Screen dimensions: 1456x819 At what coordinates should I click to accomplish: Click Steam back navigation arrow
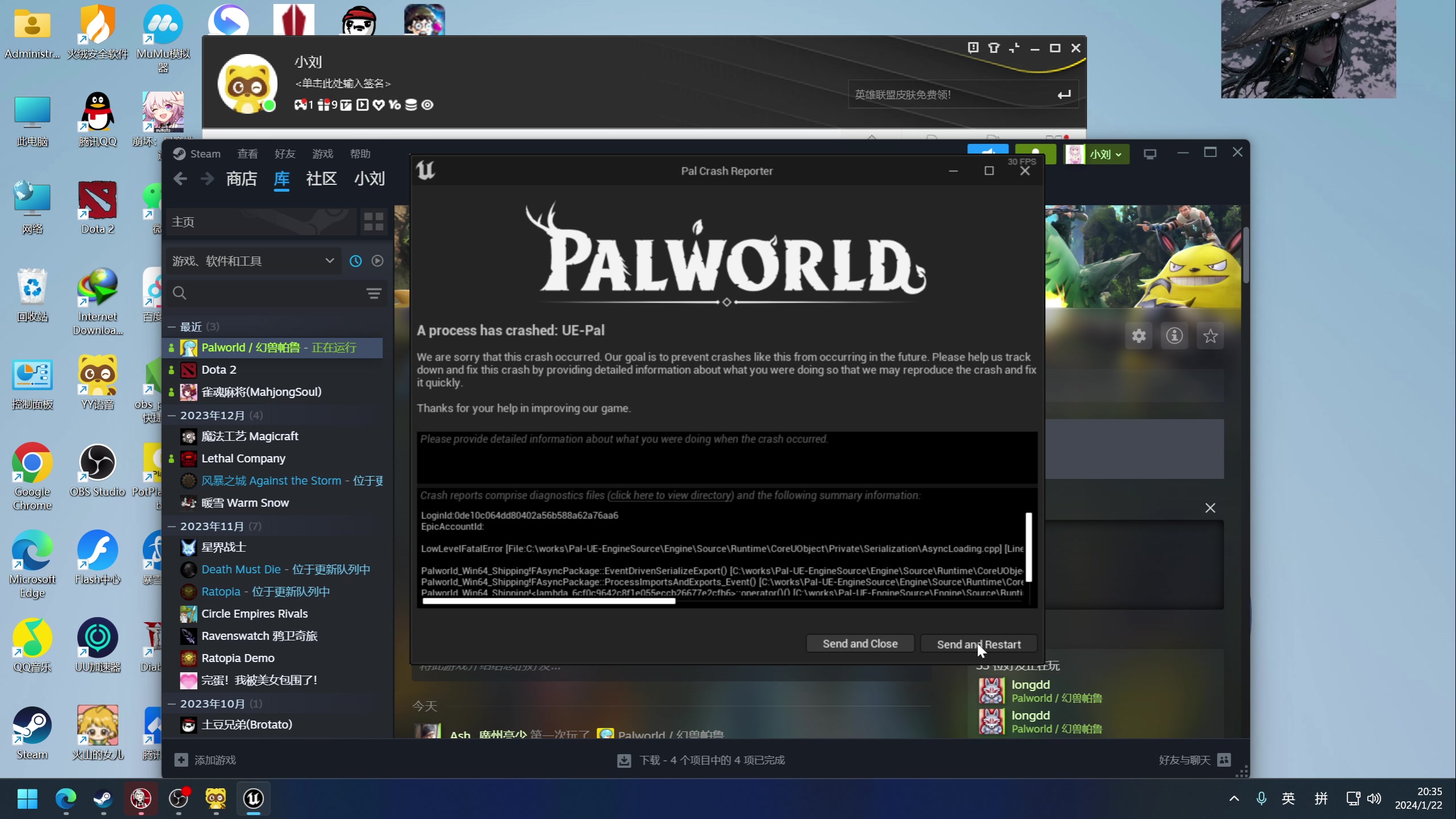tap(180, 179)
